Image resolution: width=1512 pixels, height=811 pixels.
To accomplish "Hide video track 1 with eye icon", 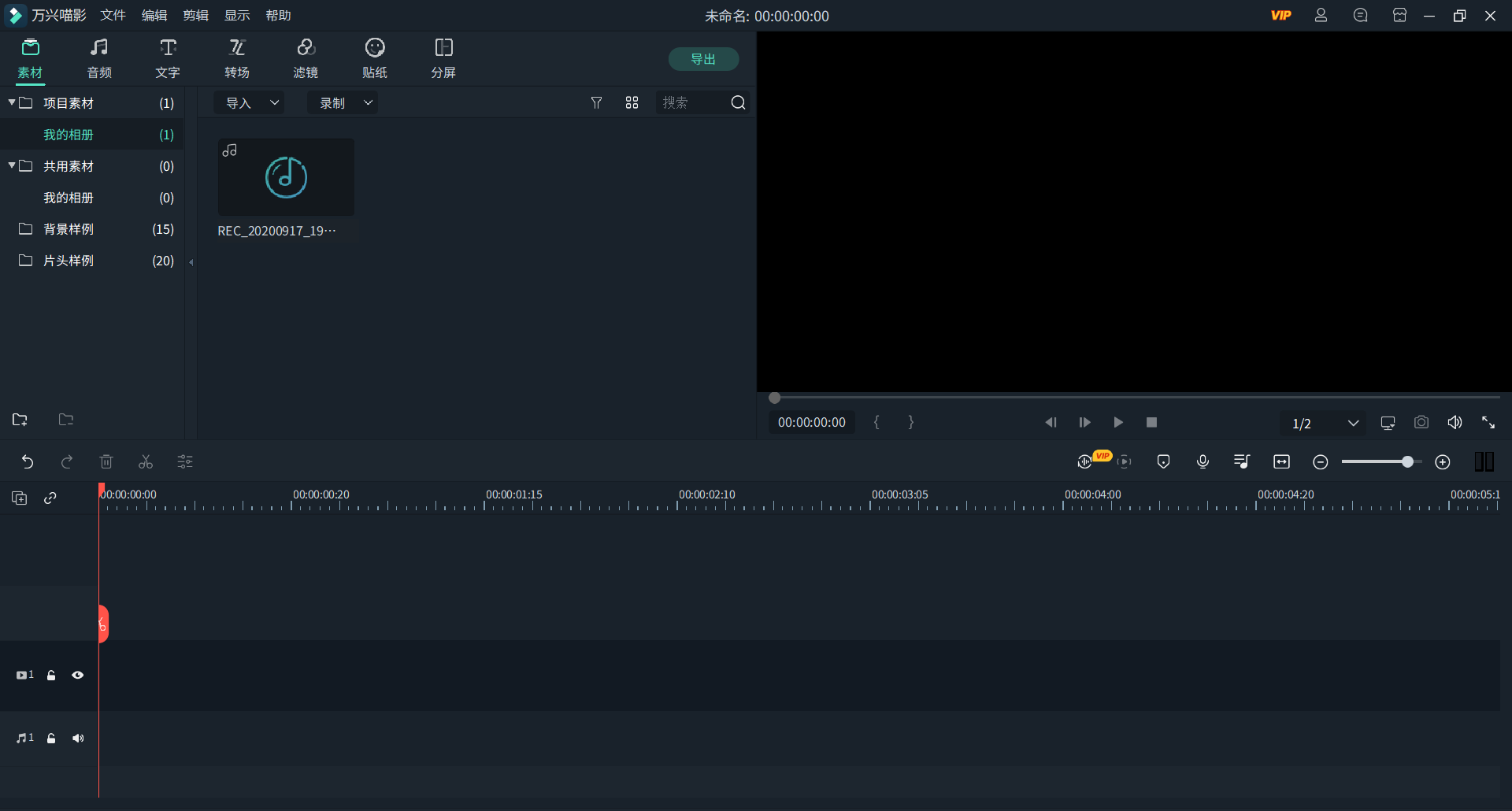I will (x=78, y=675).
